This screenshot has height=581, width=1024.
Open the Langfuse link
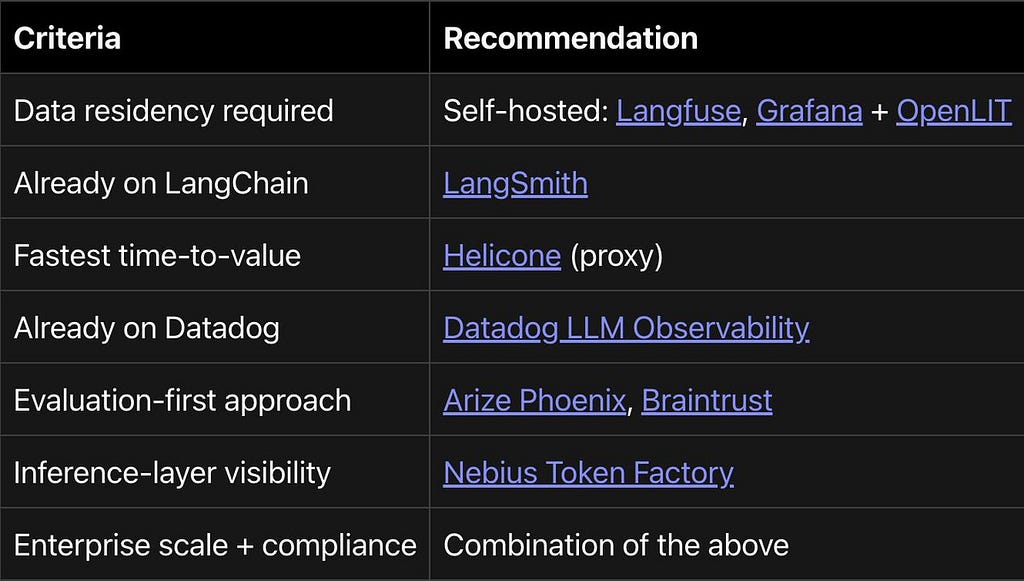coord(678,111)
